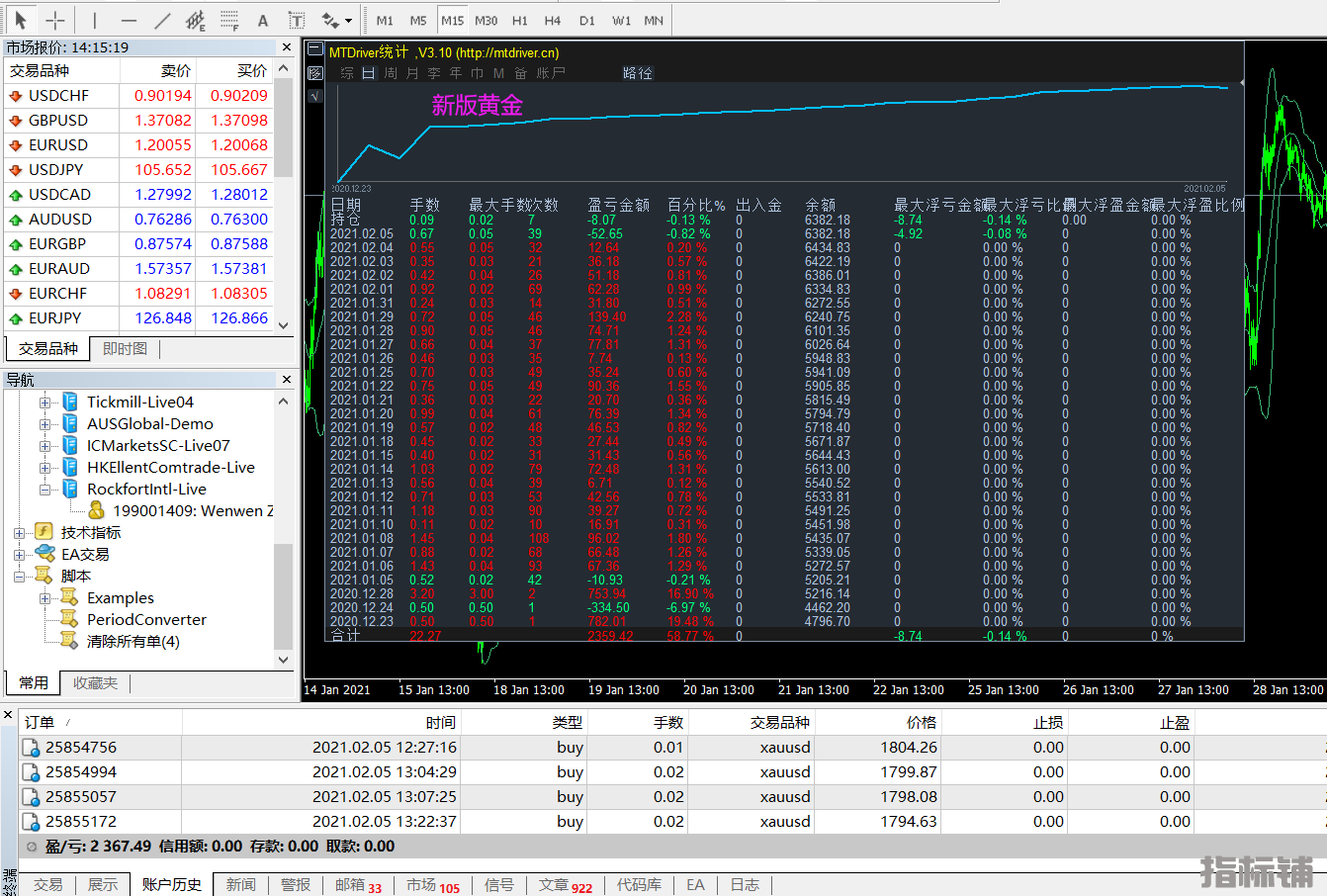Expand the Examples scripts folder
This screenshot has height=896, width=1327.
(x=44, y=598)
